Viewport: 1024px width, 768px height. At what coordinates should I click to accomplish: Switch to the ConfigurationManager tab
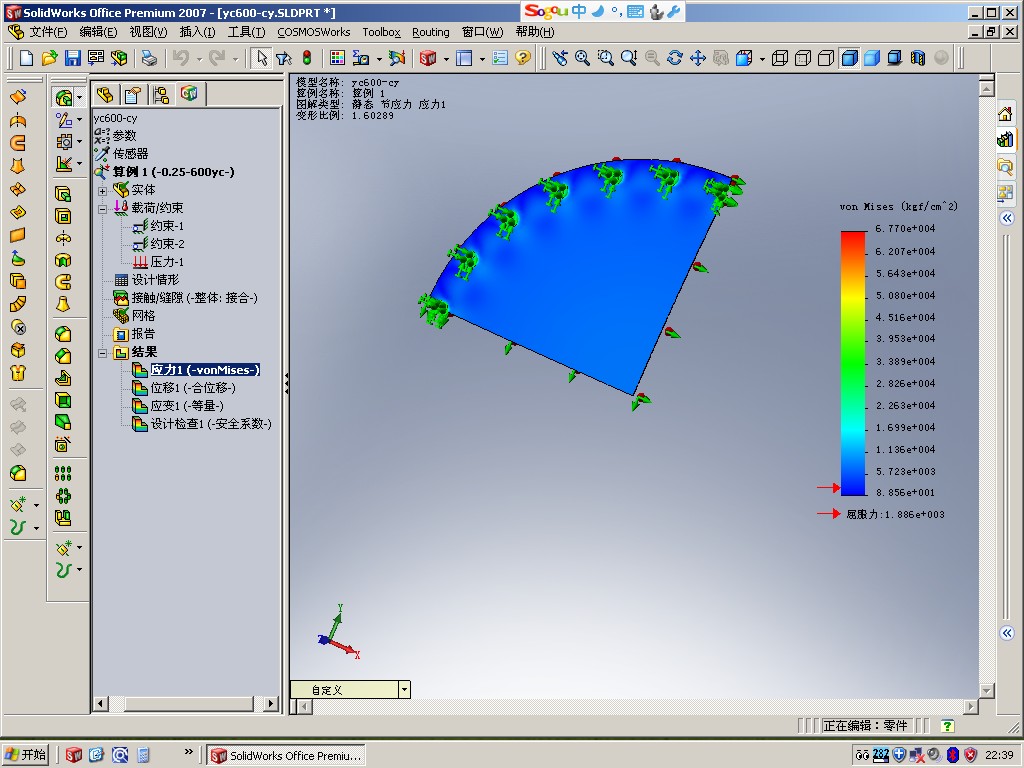(161, 95)
